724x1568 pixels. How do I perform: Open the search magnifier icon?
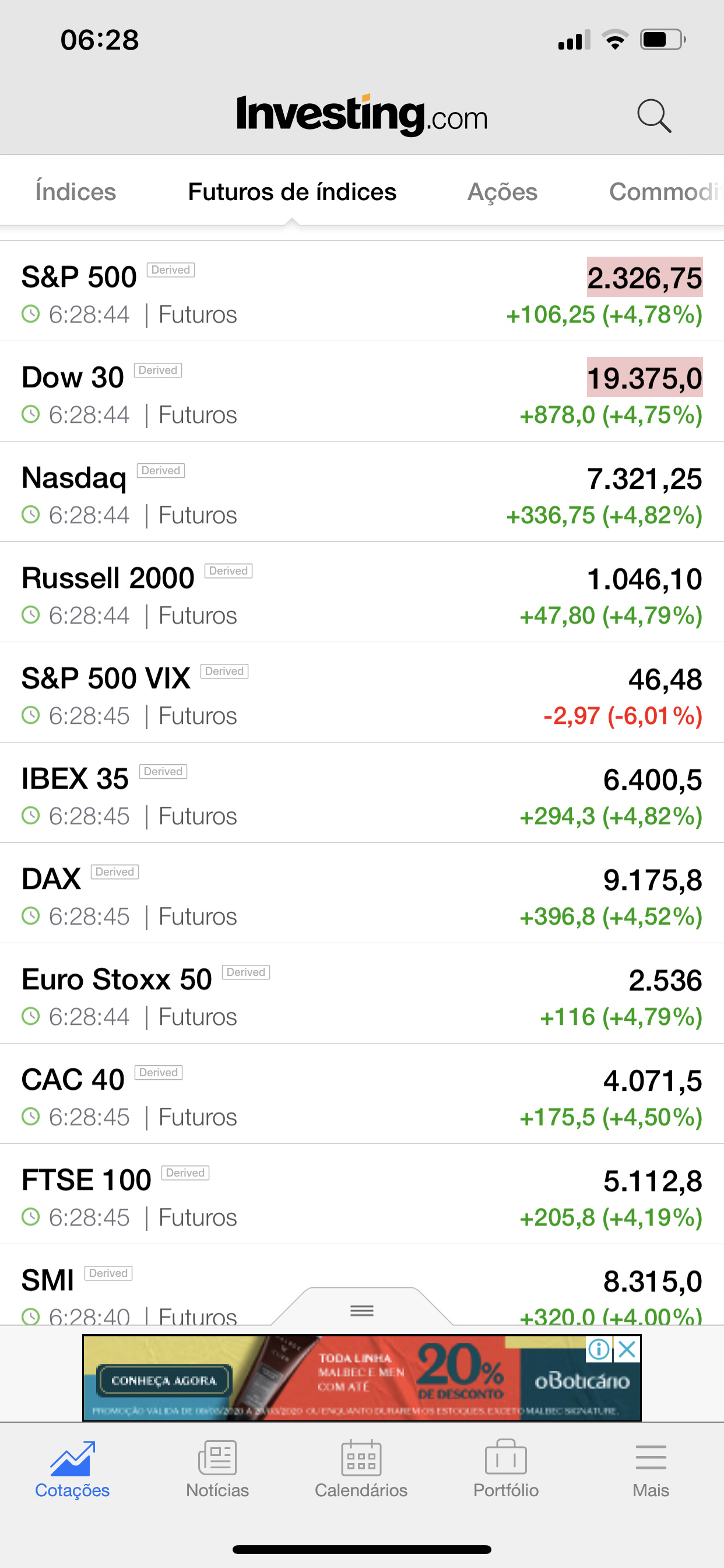point(654,116)
